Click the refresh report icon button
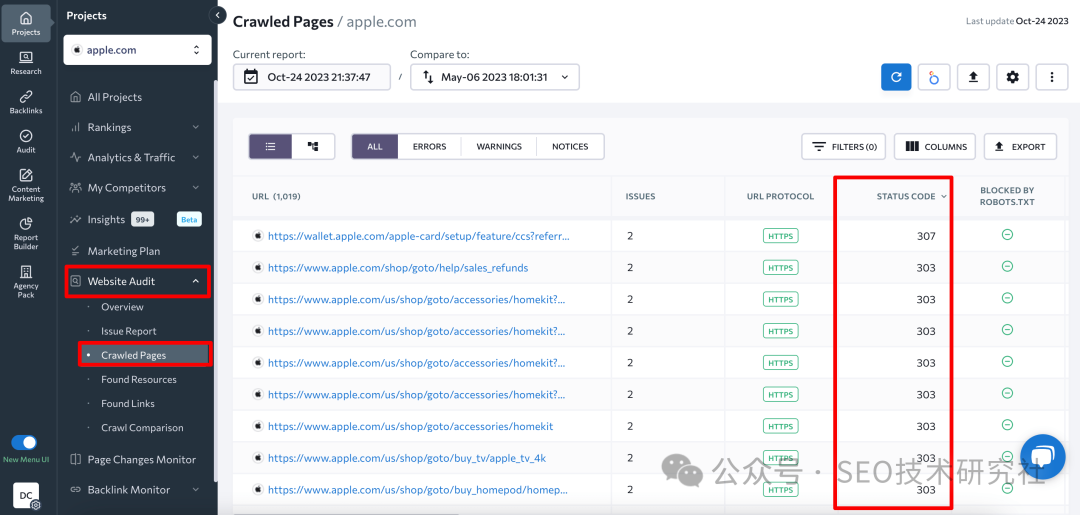 [896, 77]
